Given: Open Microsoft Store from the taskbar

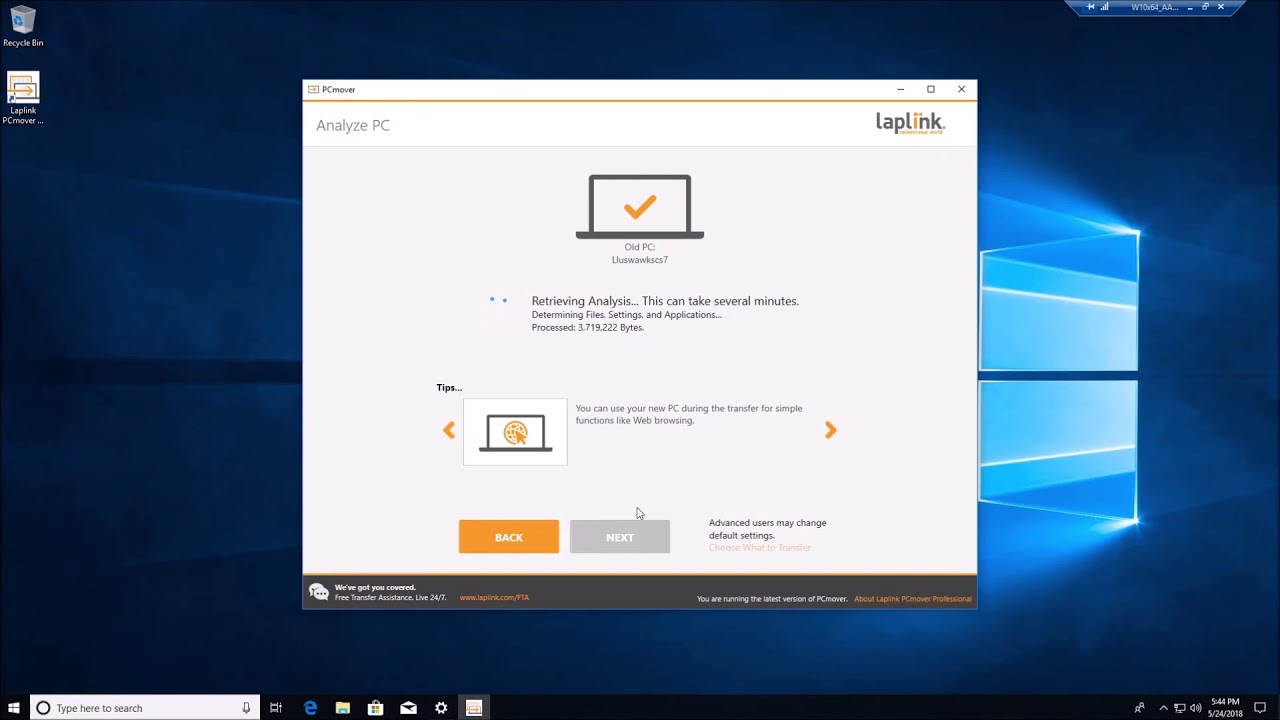Looking at the screenshot, I should 376,708.
